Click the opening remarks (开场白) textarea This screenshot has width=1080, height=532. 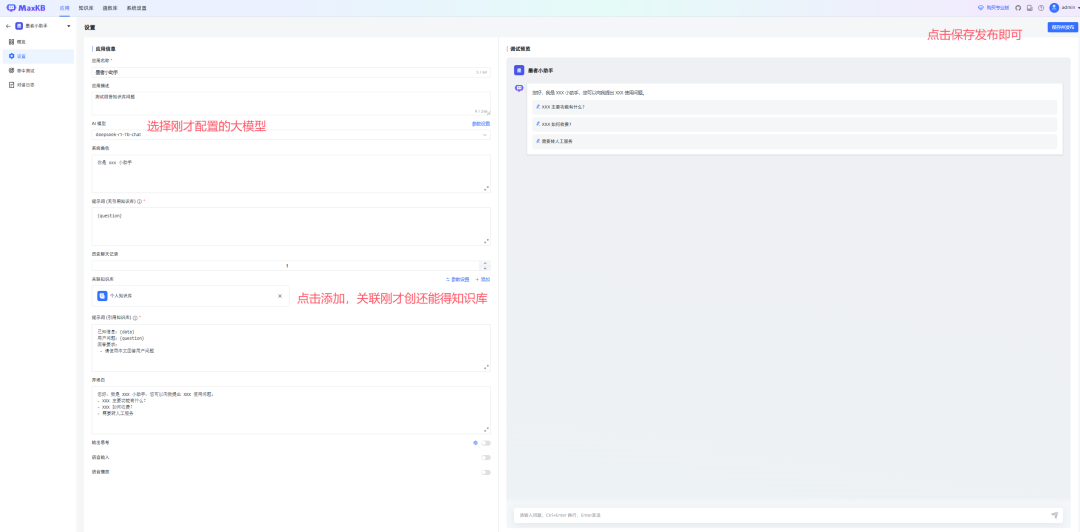tap(291, 410)
